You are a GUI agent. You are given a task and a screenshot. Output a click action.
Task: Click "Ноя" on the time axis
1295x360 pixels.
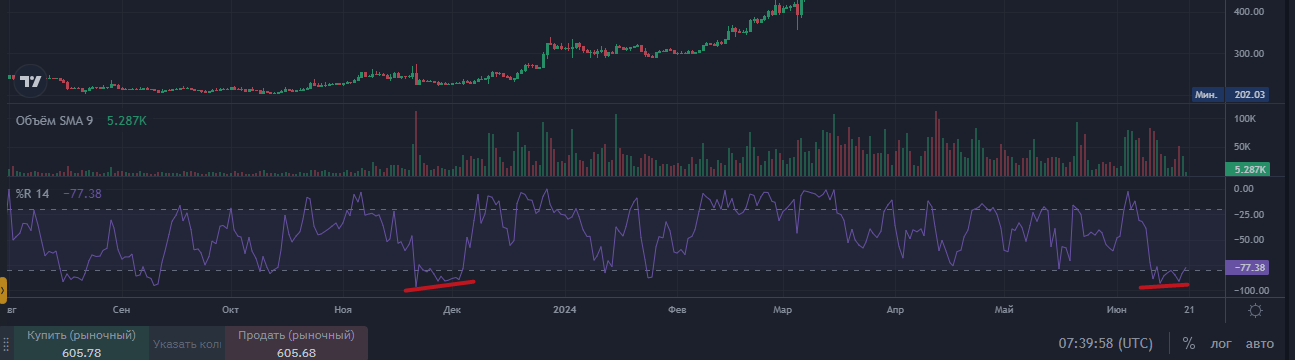pos(344,310)
